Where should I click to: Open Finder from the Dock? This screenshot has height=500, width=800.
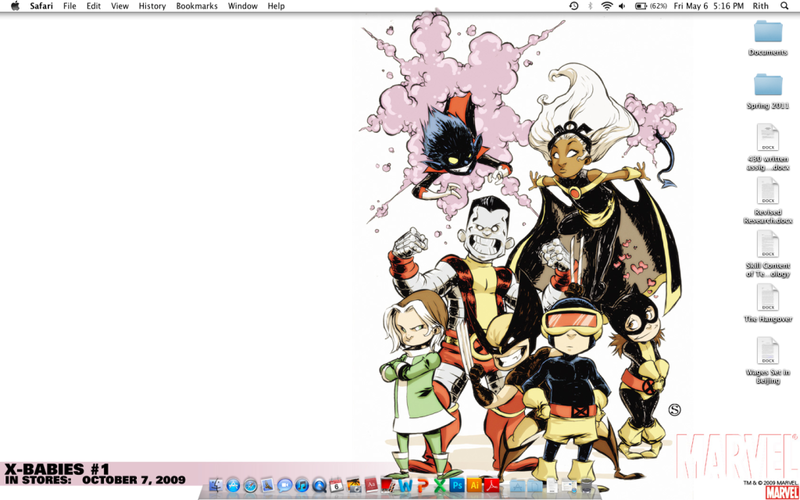[x=216, y=485]
